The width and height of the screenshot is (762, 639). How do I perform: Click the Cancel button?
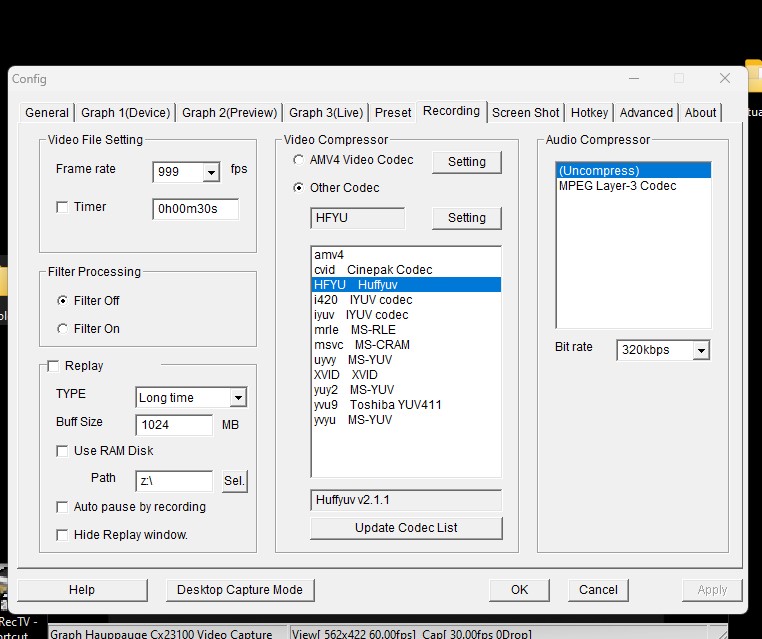[x=598, y=590]
